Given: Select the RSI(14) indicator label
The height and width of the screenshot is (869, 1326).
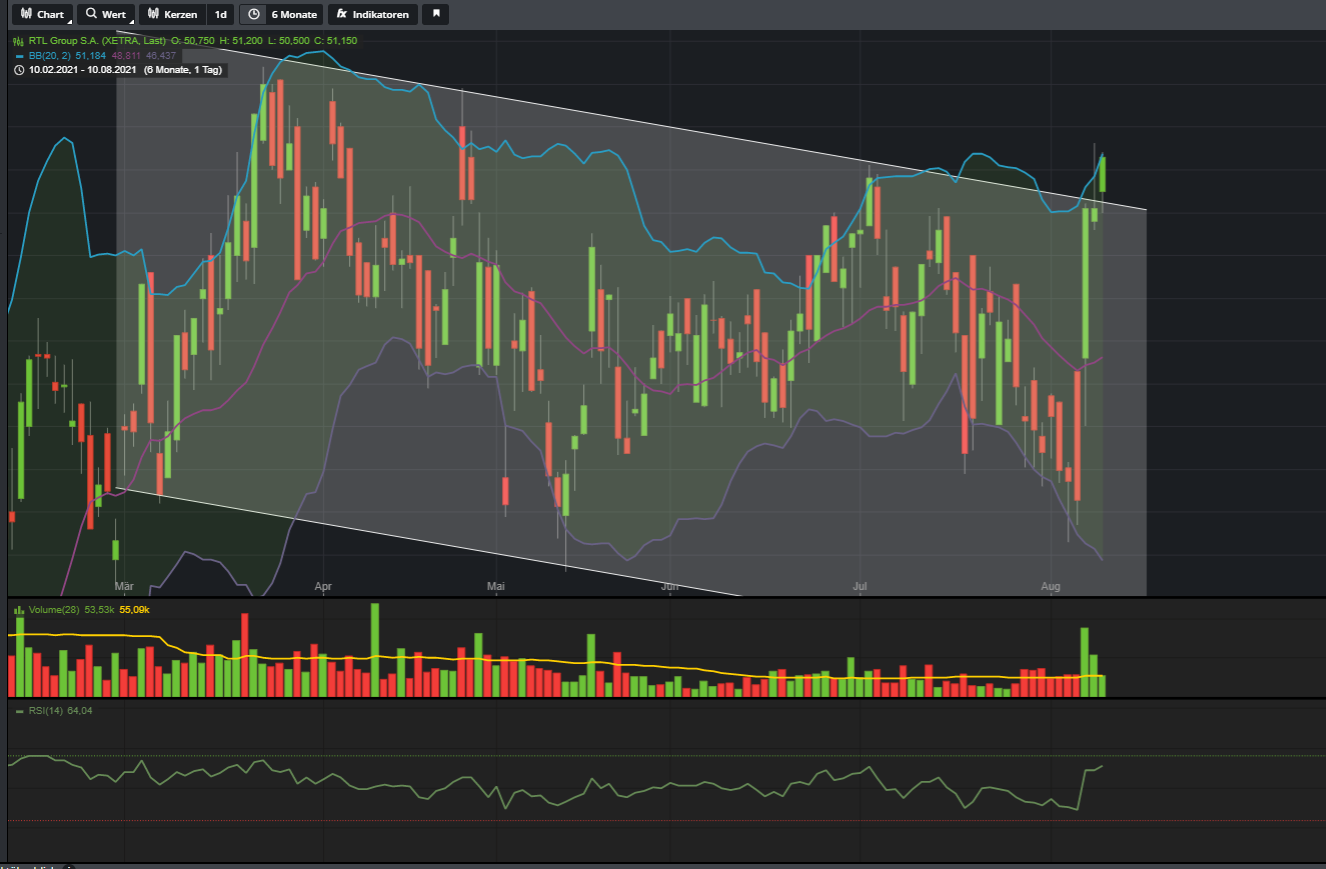Looking at the screenshot, I should coord(46,711).
